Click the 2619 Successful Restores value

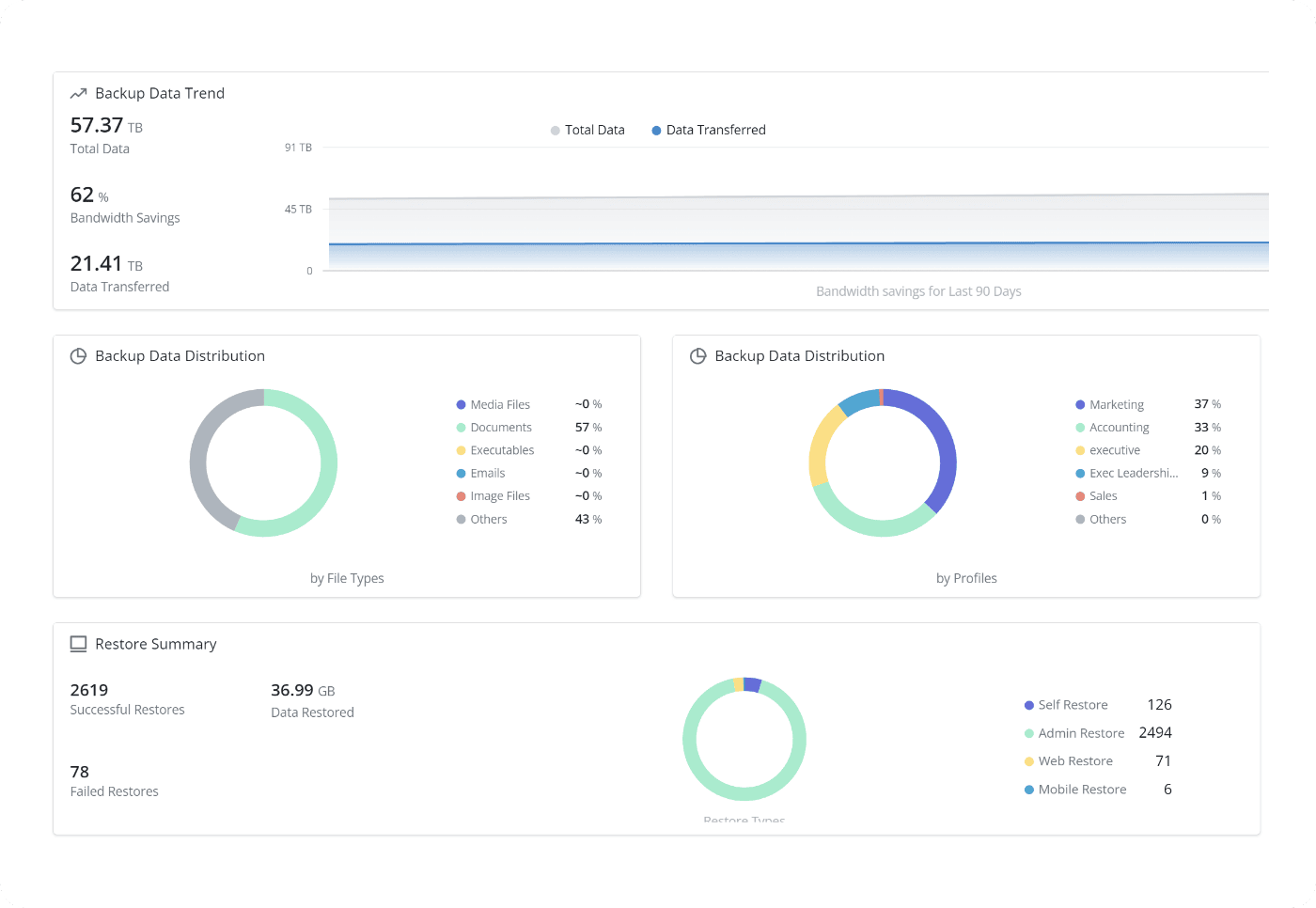tap(88, 690)
